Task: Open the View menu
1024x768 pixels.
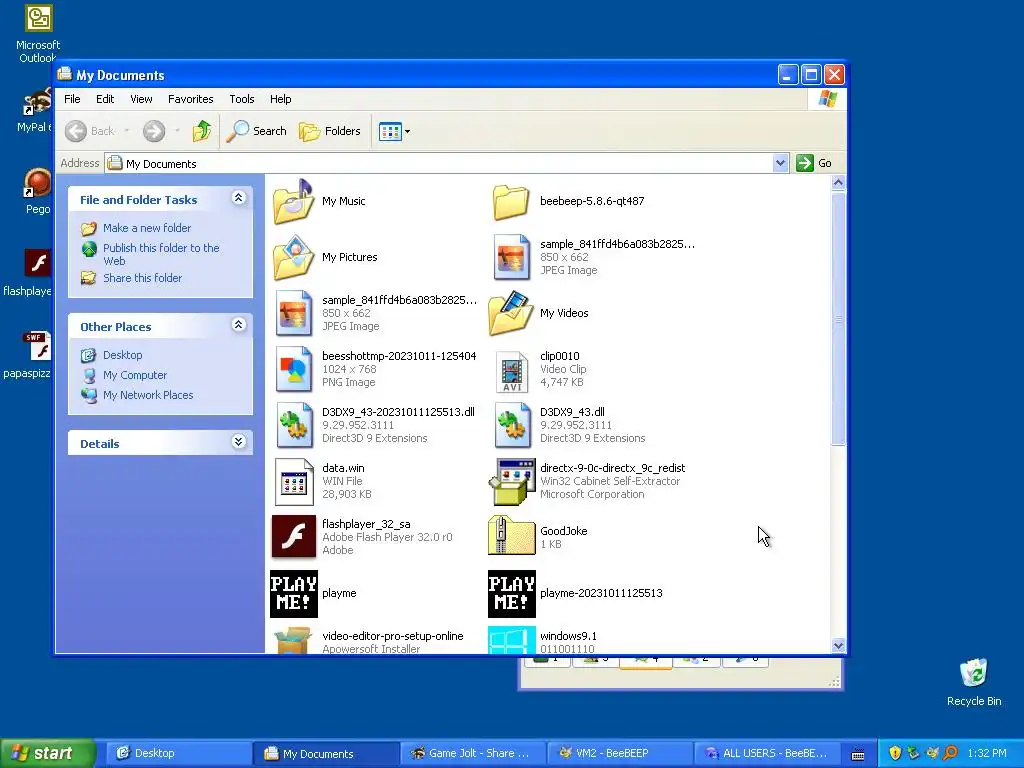Action: pyautogui.click(x=141, y=99)
